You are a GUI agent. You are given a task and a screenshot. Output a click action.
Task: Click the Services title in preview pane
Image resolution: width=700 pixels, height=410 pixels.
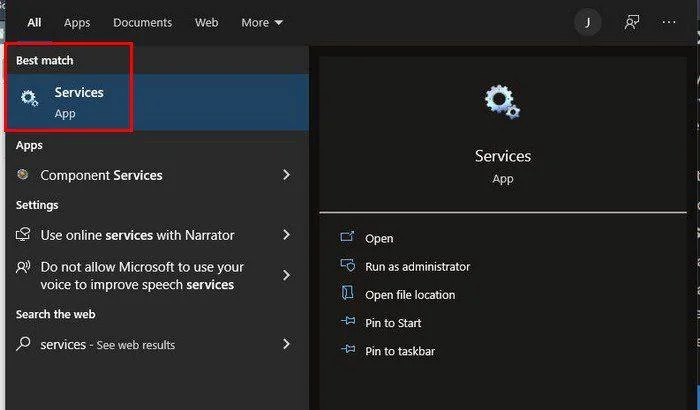coord(503,156)
